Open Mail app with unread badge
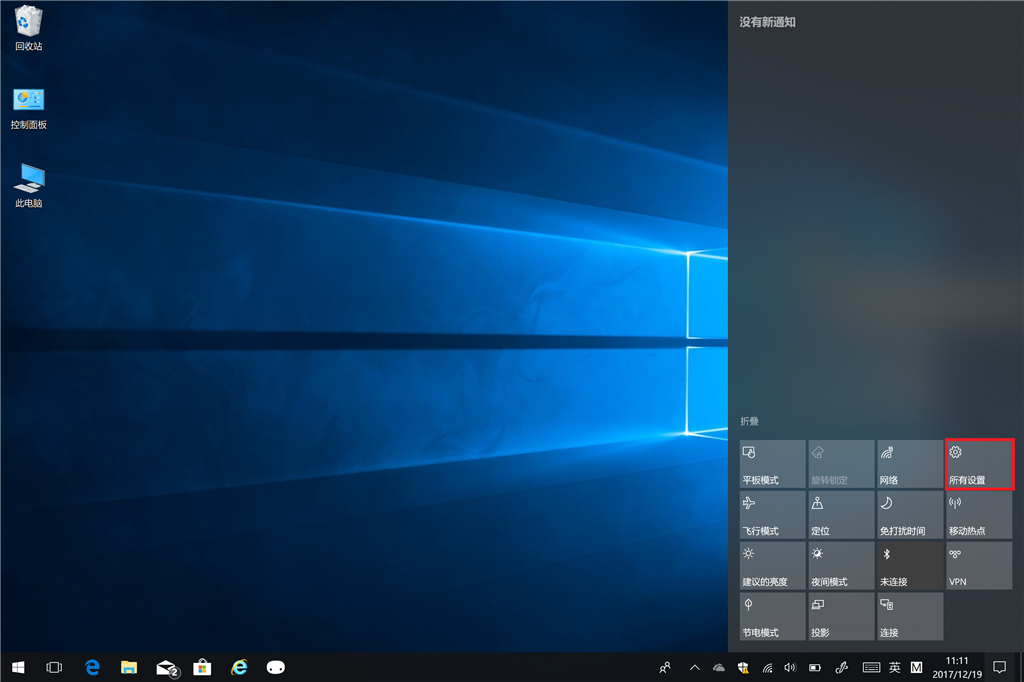 click(x=166, y=667)
